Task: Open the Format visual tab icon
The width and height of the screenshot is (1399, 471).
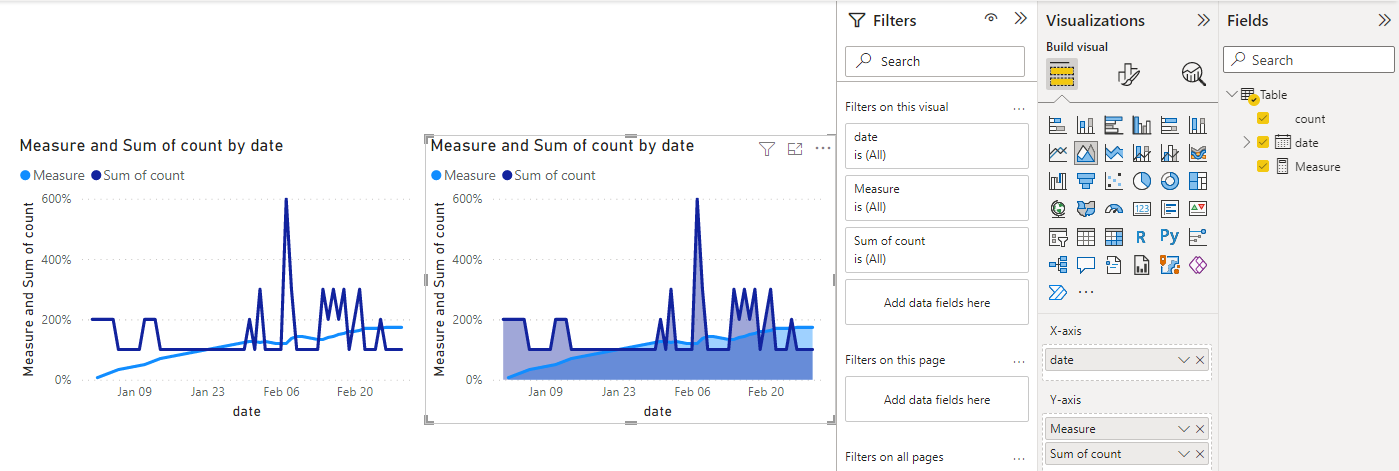Action: (x=1128, y=74)
